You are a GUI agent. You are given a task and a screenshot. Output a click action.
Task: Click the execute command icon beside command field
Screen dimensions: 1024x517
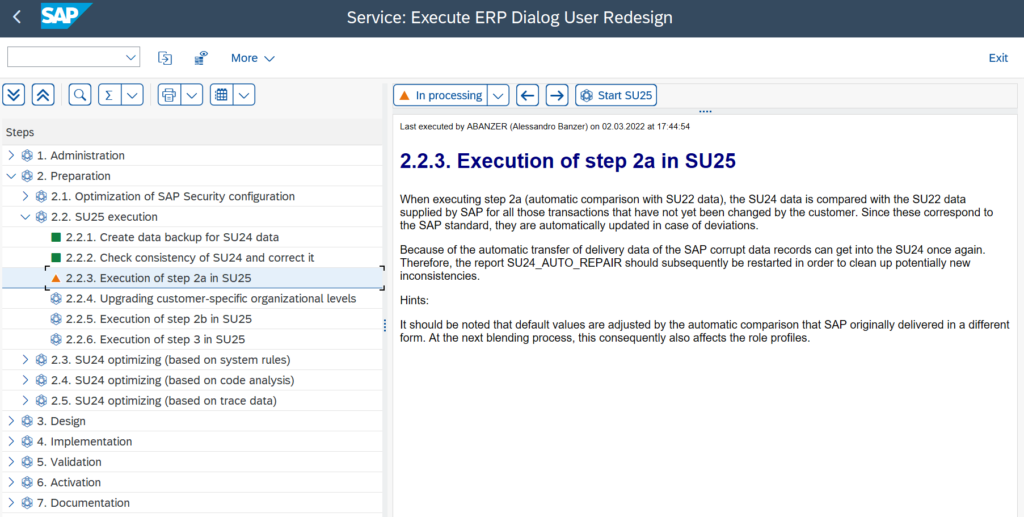(x=165, y=58)
